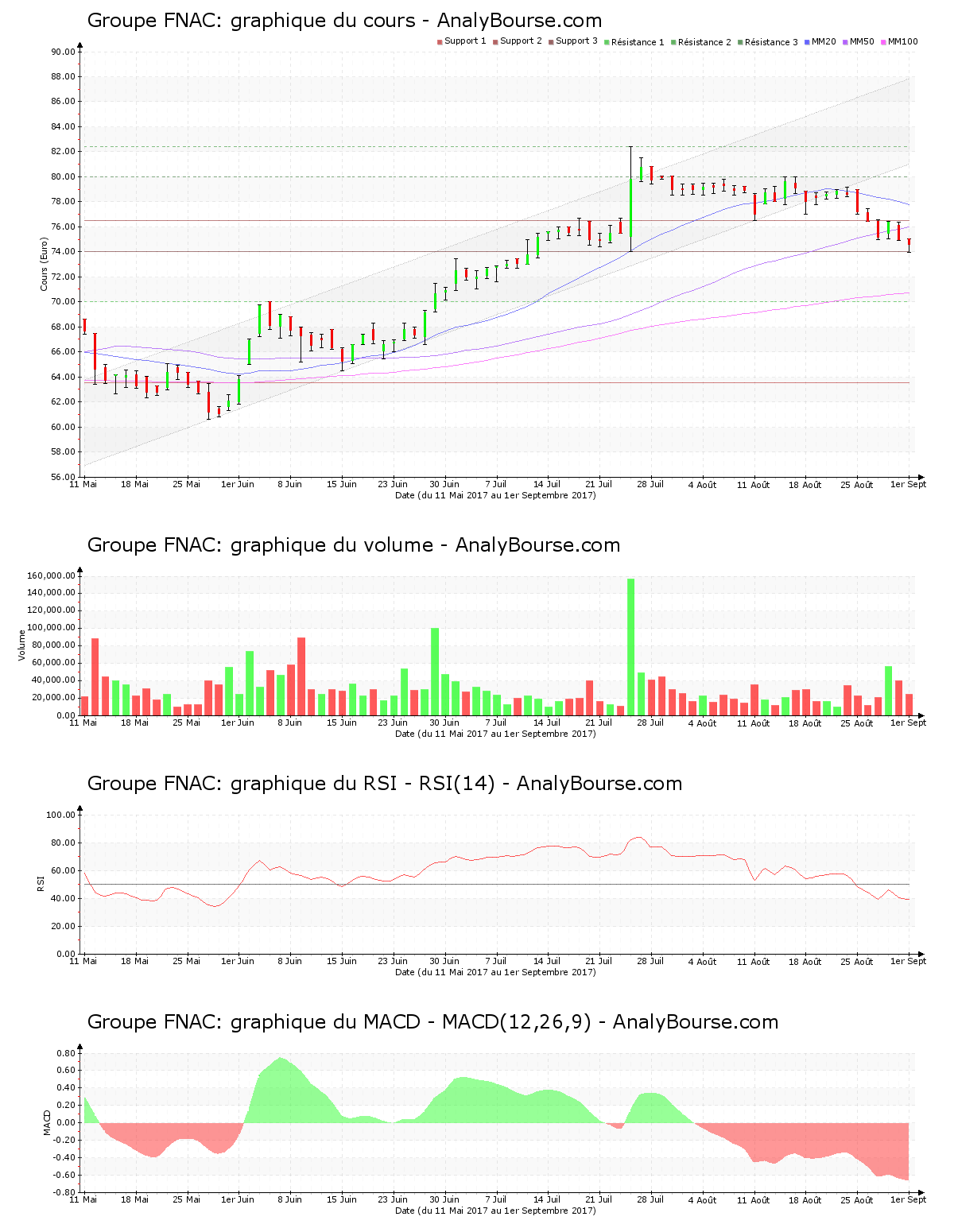The image size is (954, 1232).
Task: Click the 60.00 label on RSI axis
Action: coord(63,870)
